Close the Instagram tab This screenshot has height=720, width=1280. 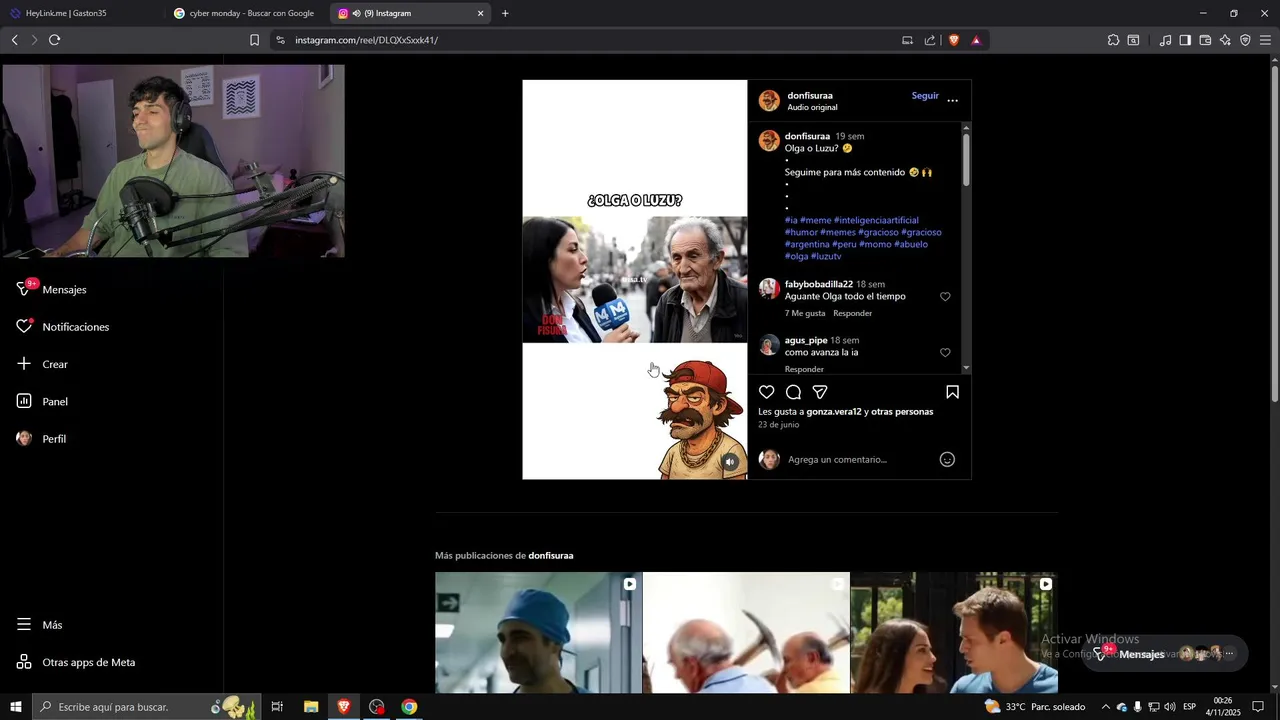tap(480, 13)
